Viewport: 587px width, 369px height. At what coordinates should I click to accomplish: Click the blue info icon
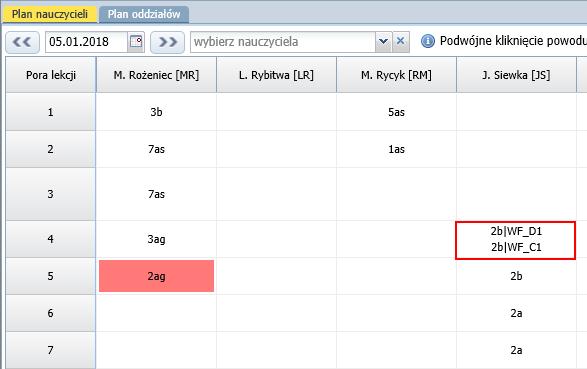click(x=428, y=41)
